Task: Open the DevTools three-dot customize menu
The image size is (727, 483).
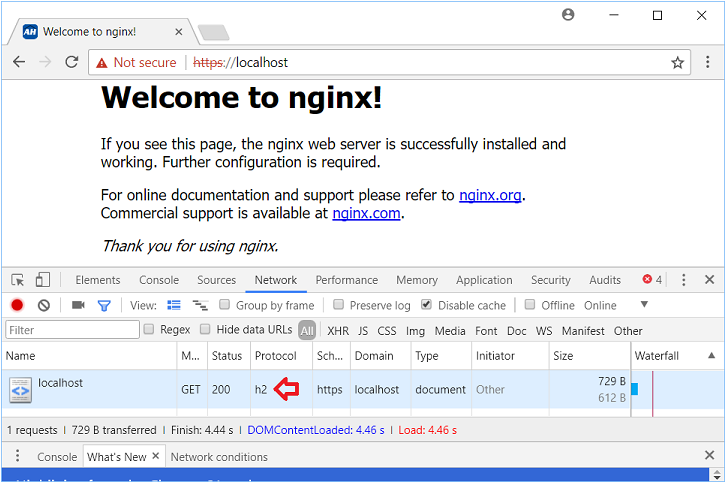Action: pos(684,280)
